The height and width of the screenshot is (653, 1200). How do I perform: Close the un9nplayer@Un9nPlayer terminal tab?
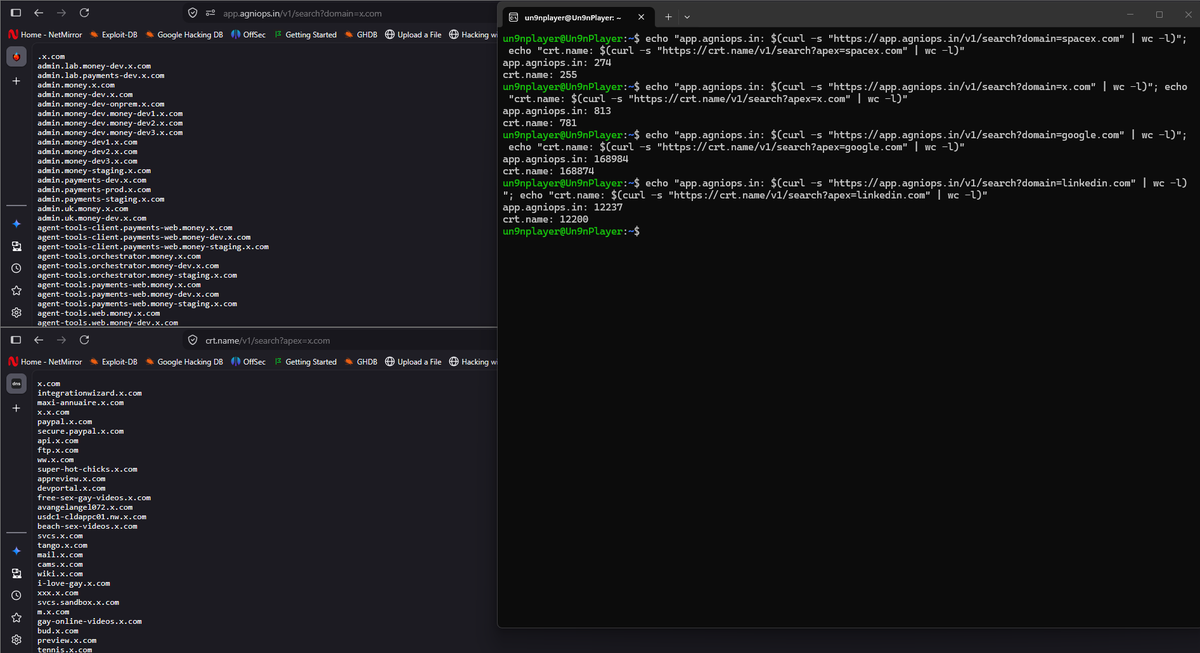[641, 17]
